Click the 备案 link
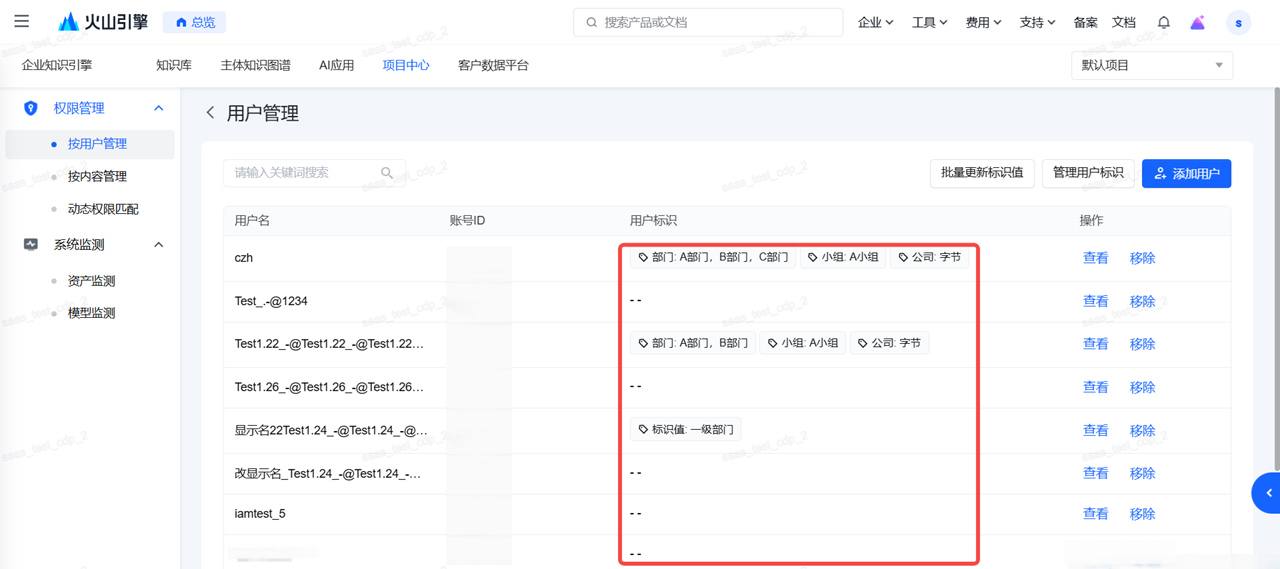The image size is (1280, 569). point(1085,22)
